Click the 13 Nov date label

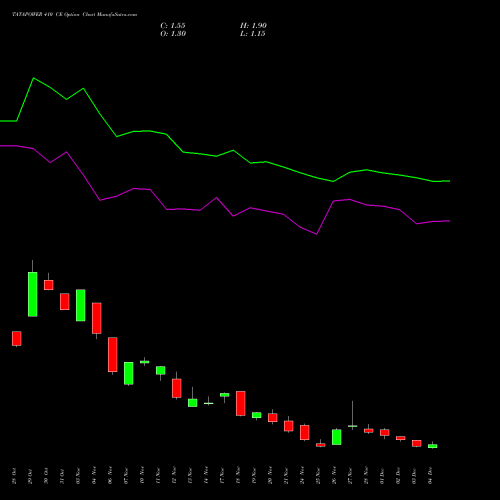[190, 476]
